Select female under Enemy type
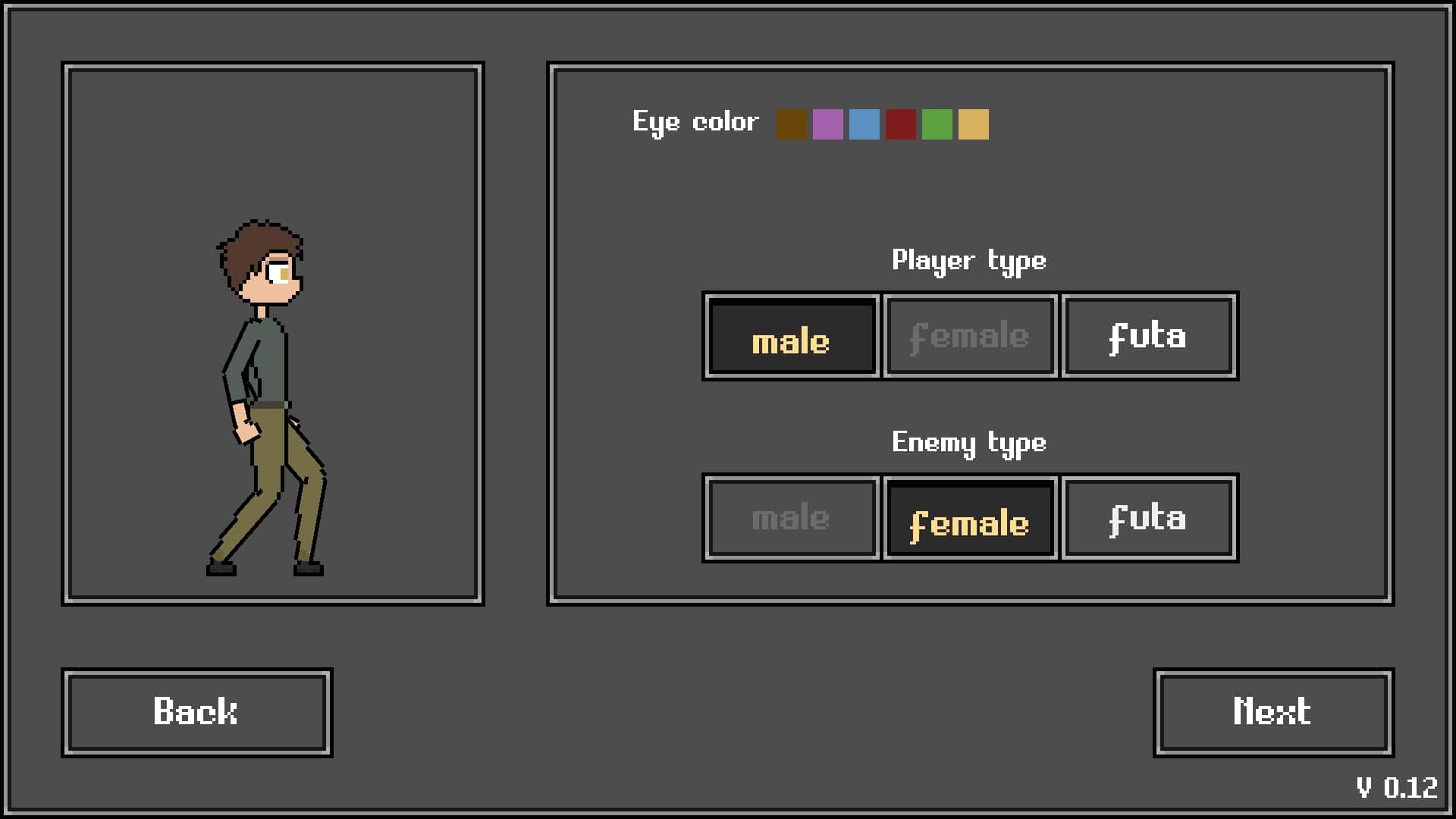This screenshot has height=819, width=1456. point(970,518)
